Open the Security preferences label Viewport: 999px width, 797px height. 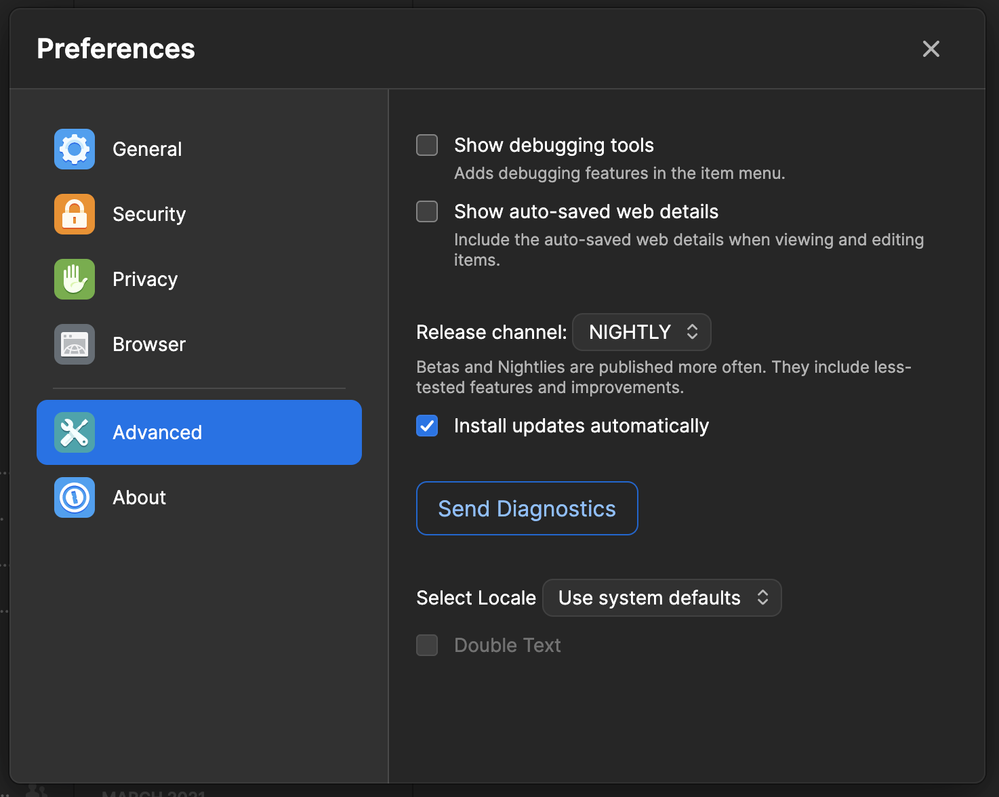point(149,214)
